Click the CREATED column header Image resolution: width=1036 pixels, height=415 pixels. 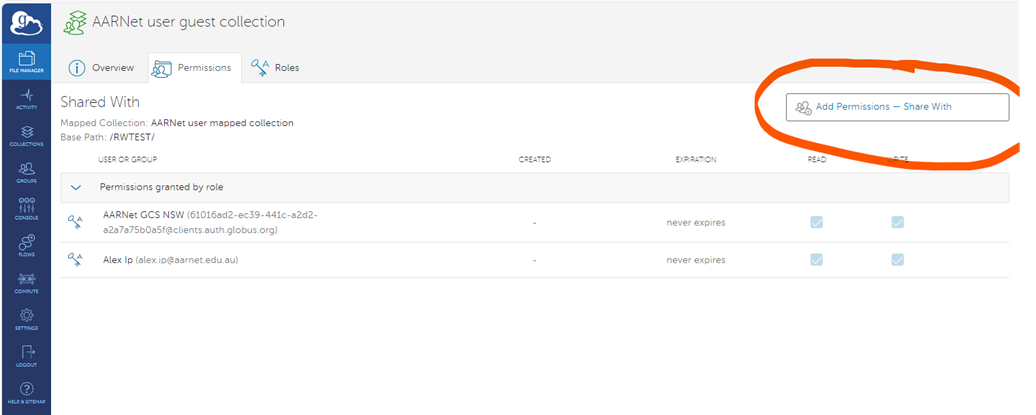click(x=535, y=160)
